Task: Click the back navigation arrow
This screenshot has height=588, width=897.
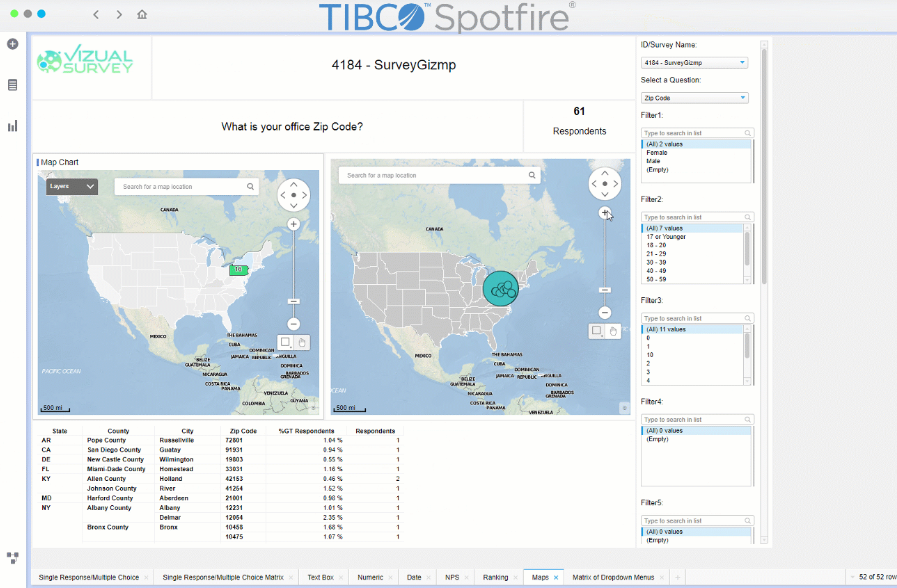Action: coord(96,14)
